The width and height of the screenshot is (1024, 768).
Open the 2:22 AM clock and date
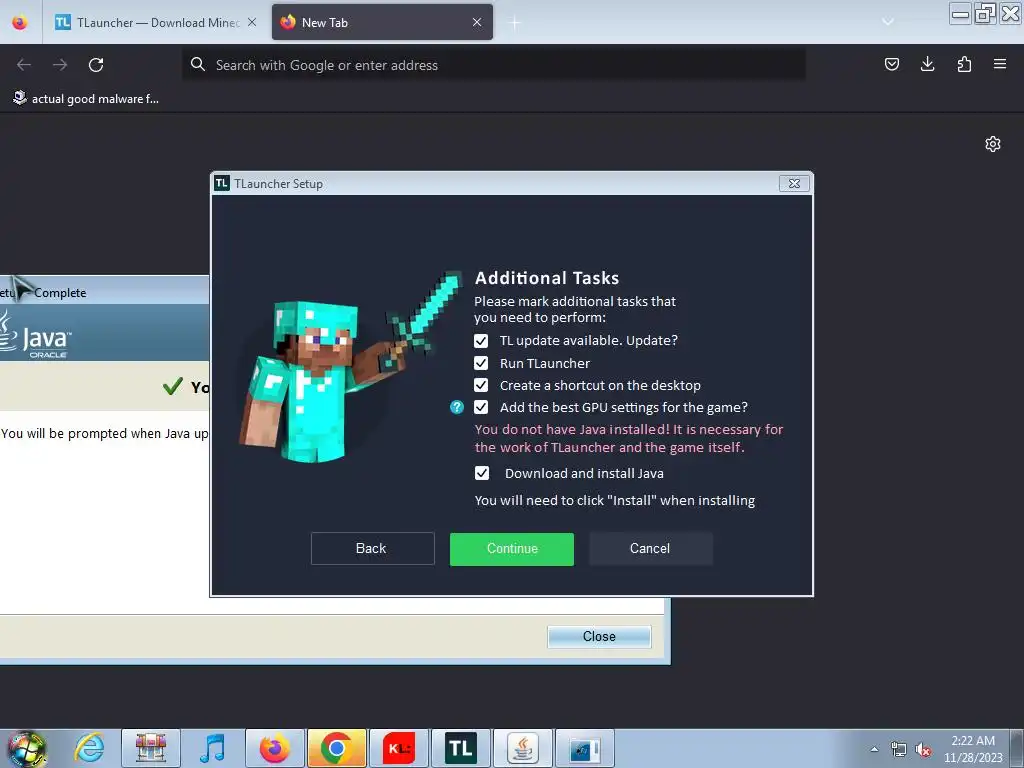click(x=973, y=749)
